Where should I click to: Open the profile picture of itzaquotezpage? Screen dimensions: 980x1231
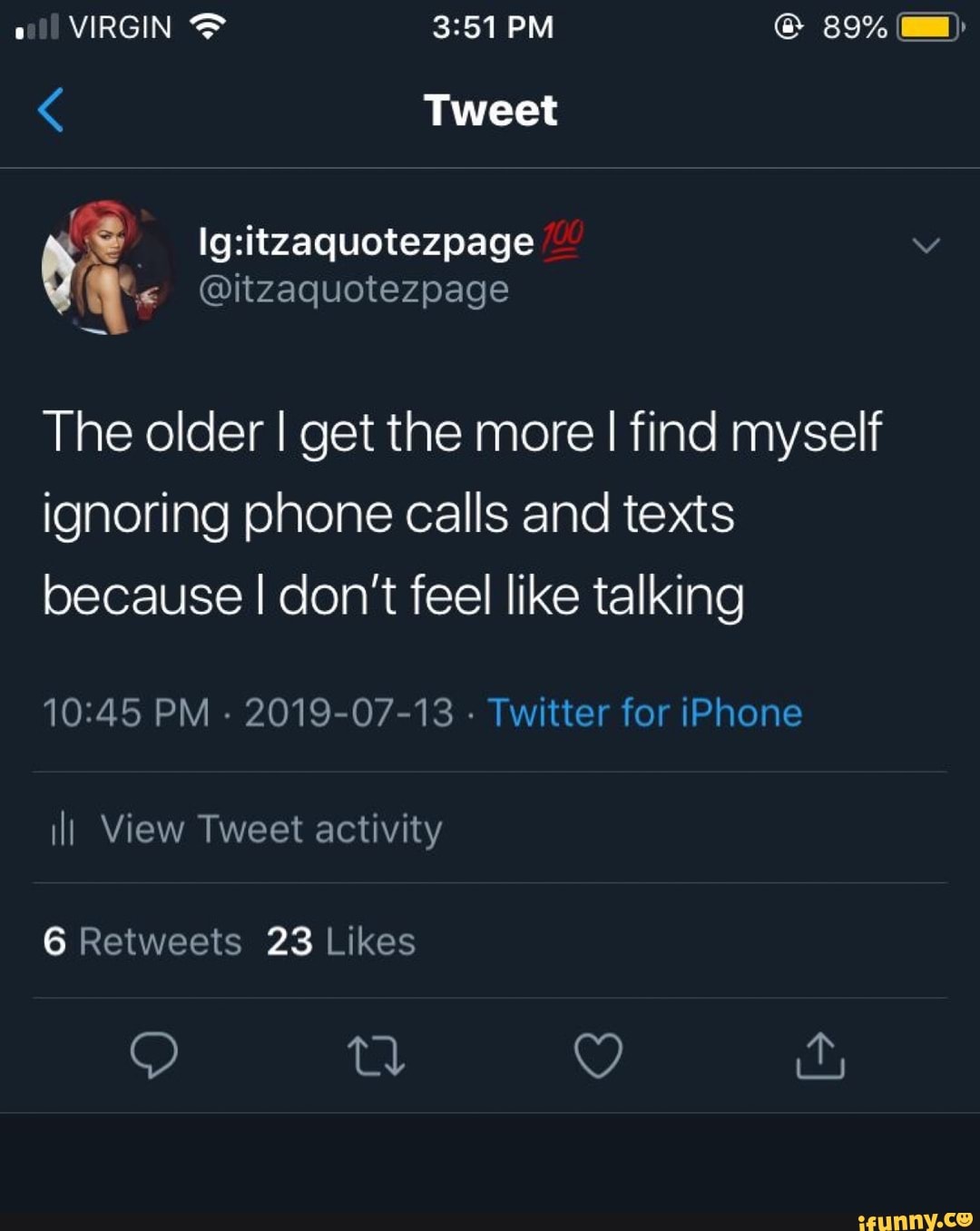[109, 270]
